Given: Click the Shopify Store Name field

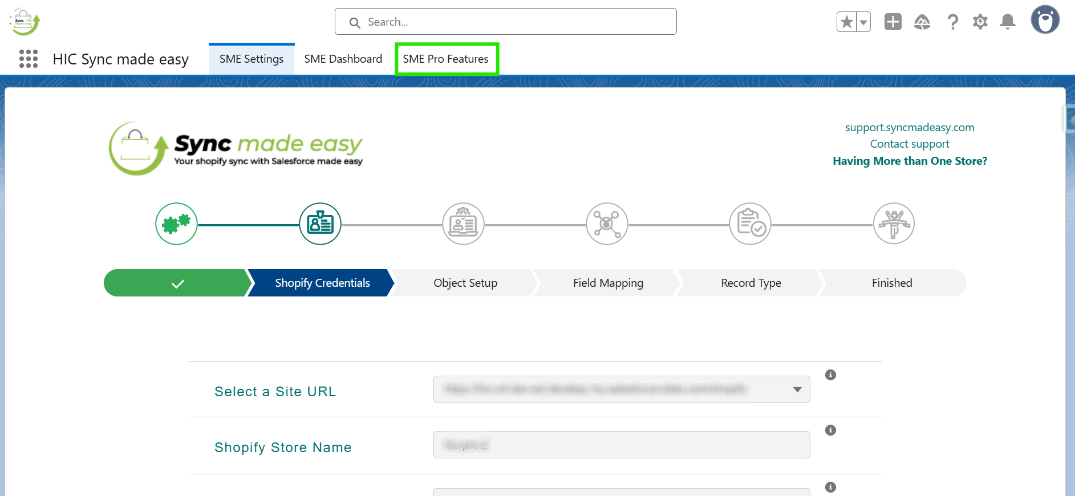Looking at the screenshot, I should pos(622,445).
